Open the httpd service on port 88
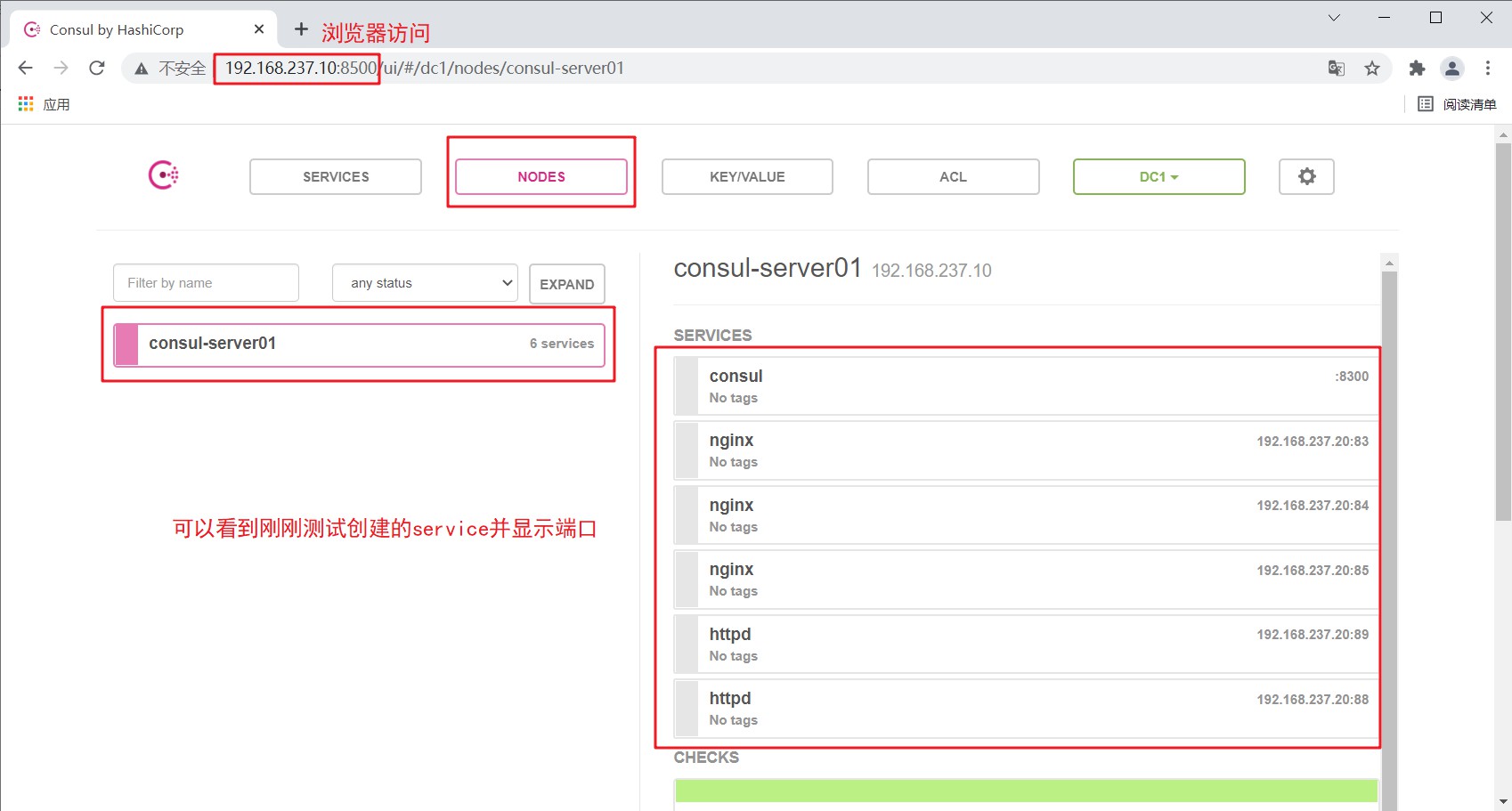 click(1026, 709)
